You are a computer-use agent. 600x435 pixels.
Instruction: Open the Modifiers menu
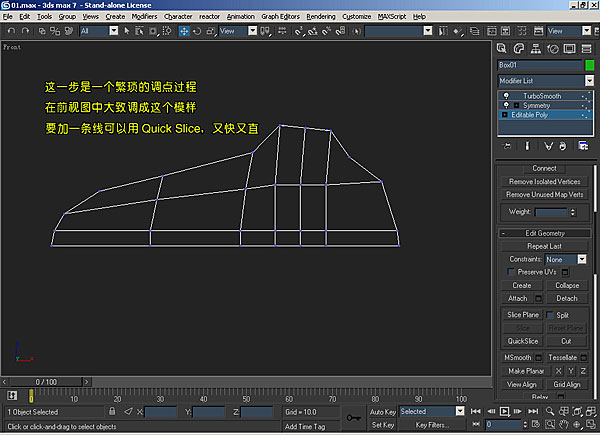coord(144,16)
